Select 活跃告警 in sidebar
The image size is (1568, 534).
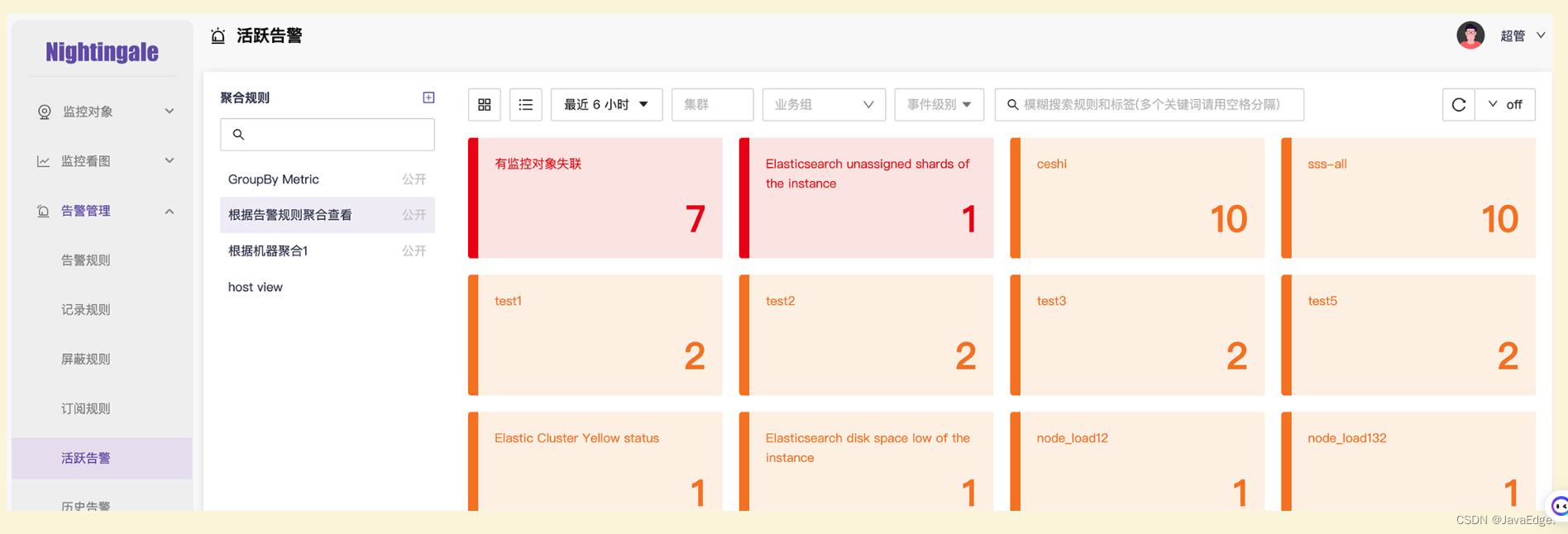[102, 458]
